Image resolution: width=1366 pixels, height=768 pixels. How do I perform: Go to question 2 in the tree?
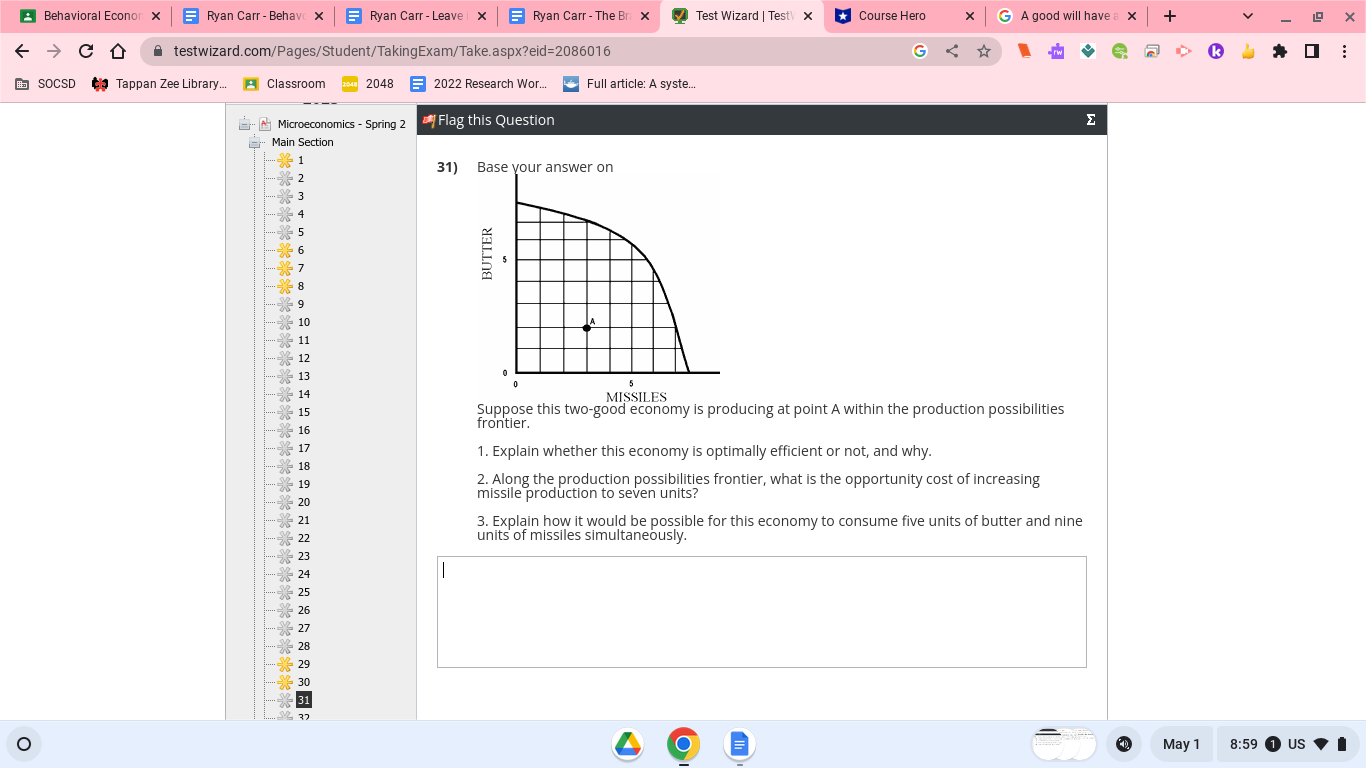pyautogui.click(x=300, y=178)
